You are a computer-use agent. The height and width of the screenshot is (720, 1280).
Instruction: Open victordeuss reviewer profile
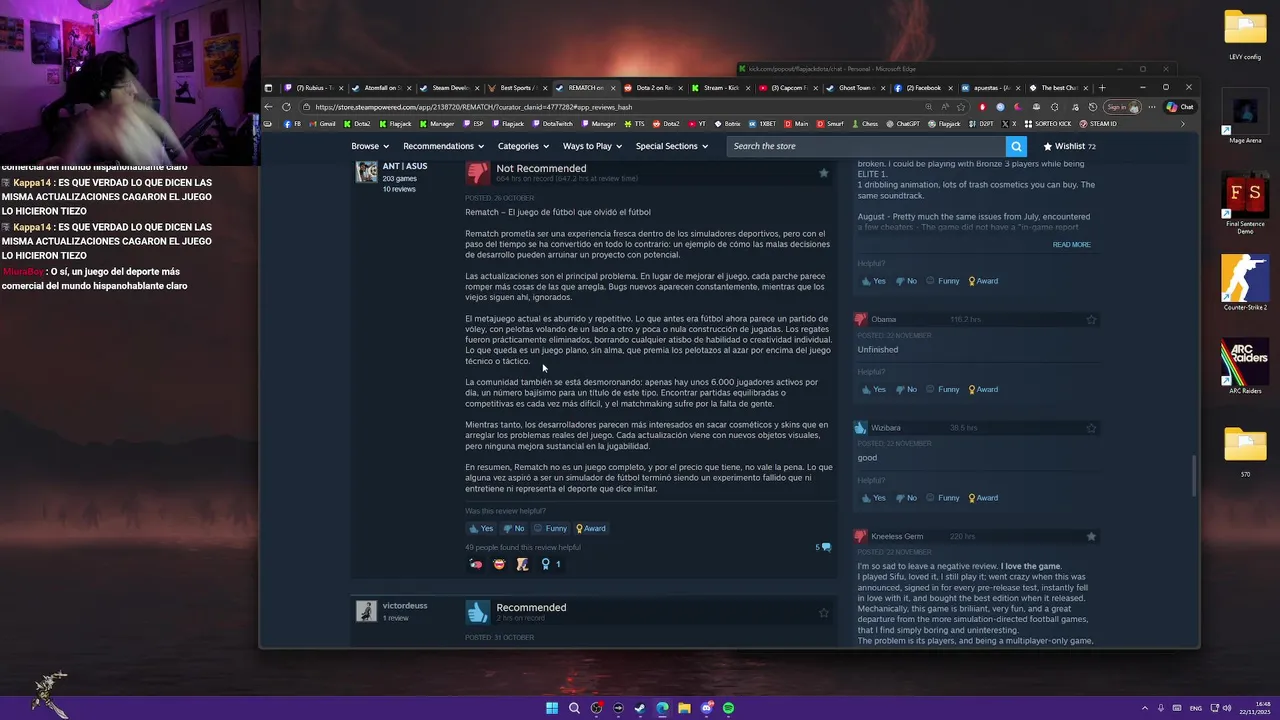click(404, 605)
